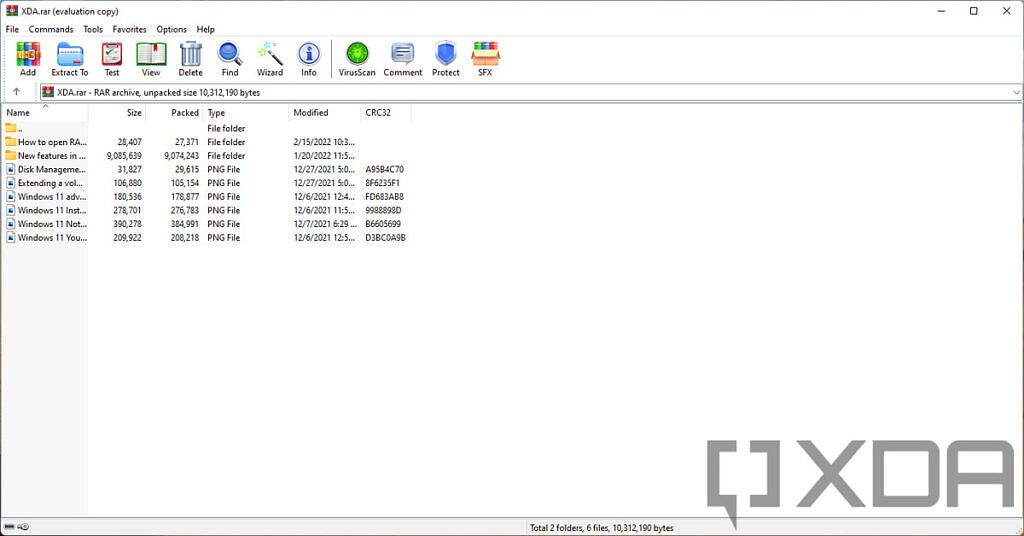Image resolution: width=1024 pixels, height=536 pixels.
Task: Click the Windows 11 You... file icon
Action: [x=10, y=238]
